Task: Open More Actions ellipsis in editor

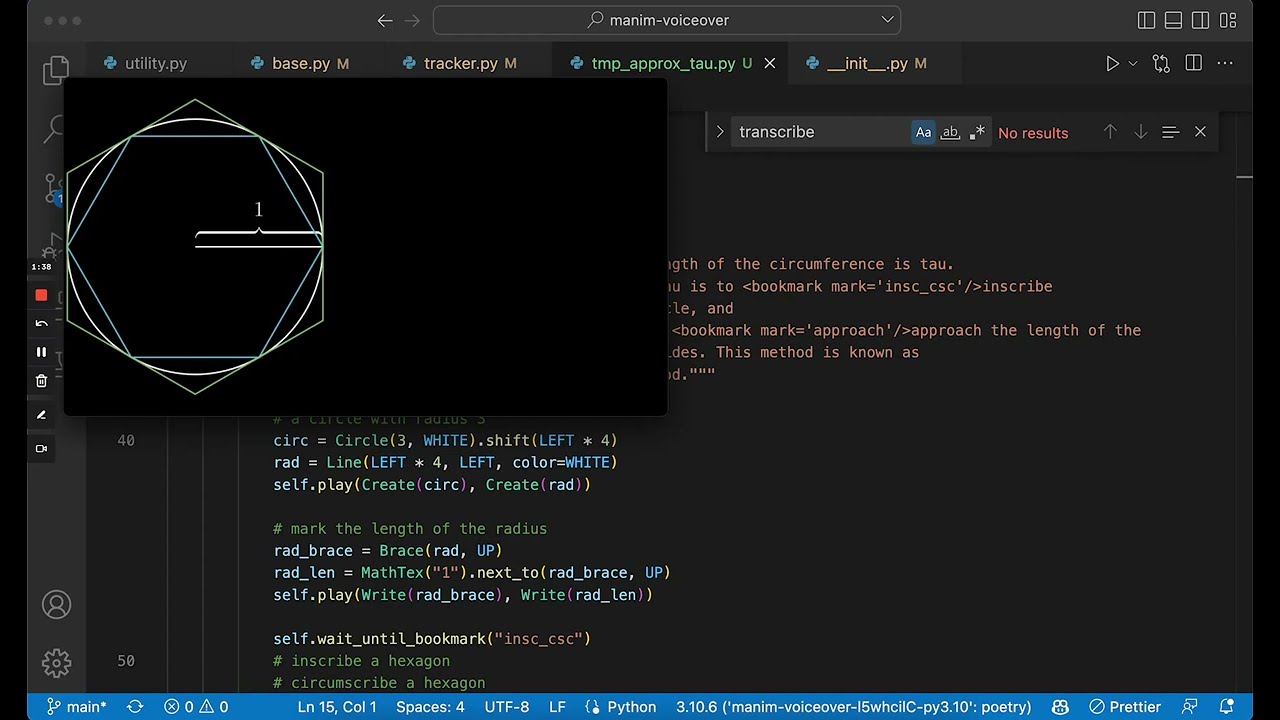Action: pos(1225,63)
